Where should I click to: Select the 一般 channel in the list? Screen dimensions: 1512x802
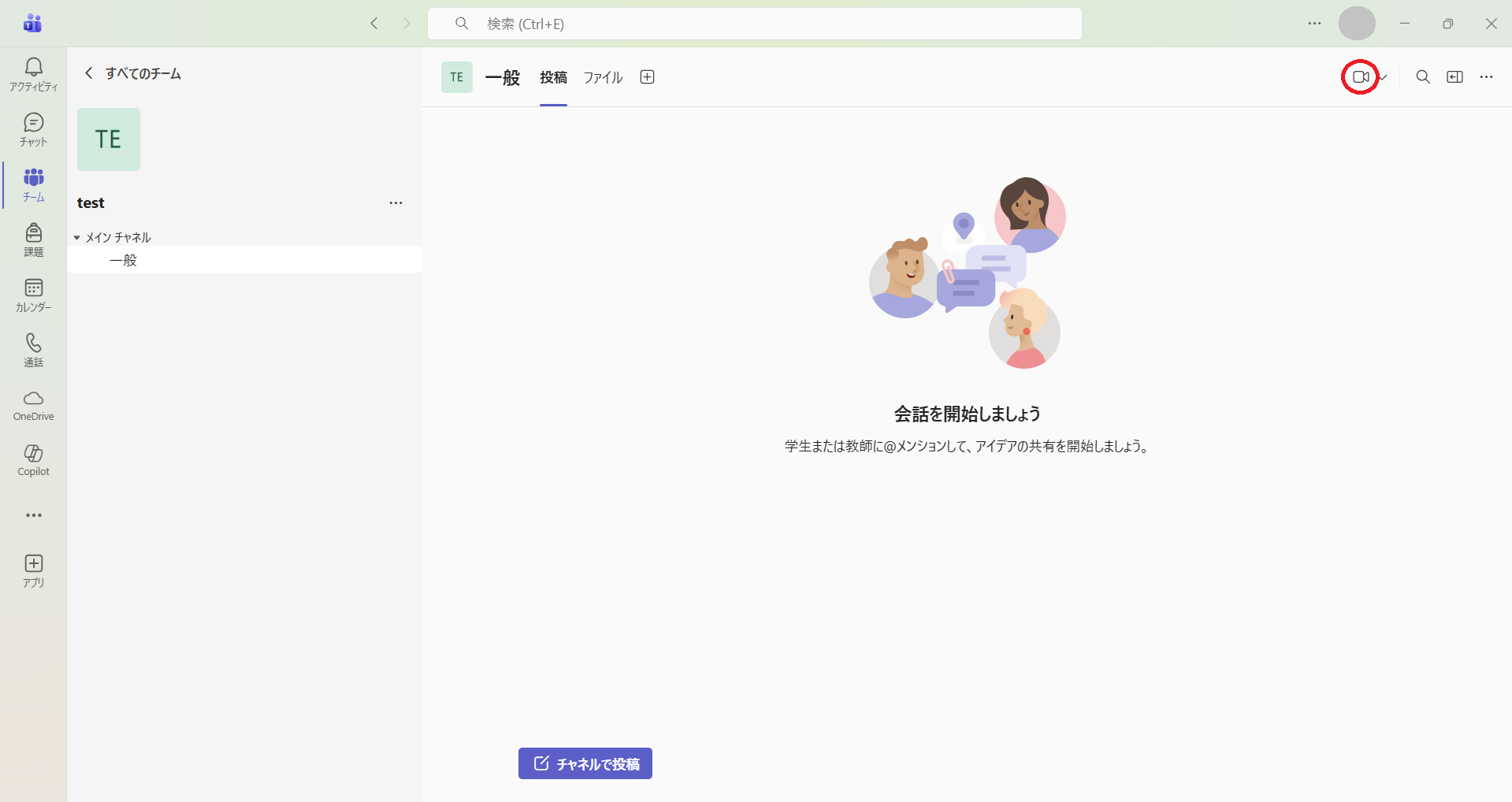tap(124, 260)
